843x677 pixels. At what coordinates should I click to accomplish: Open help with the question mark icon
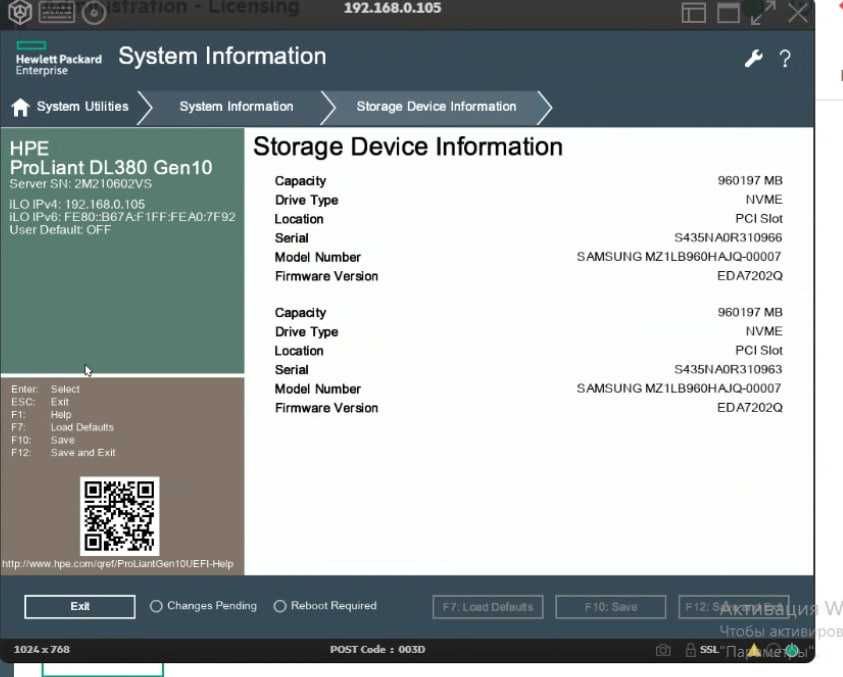tap(785, 58)
